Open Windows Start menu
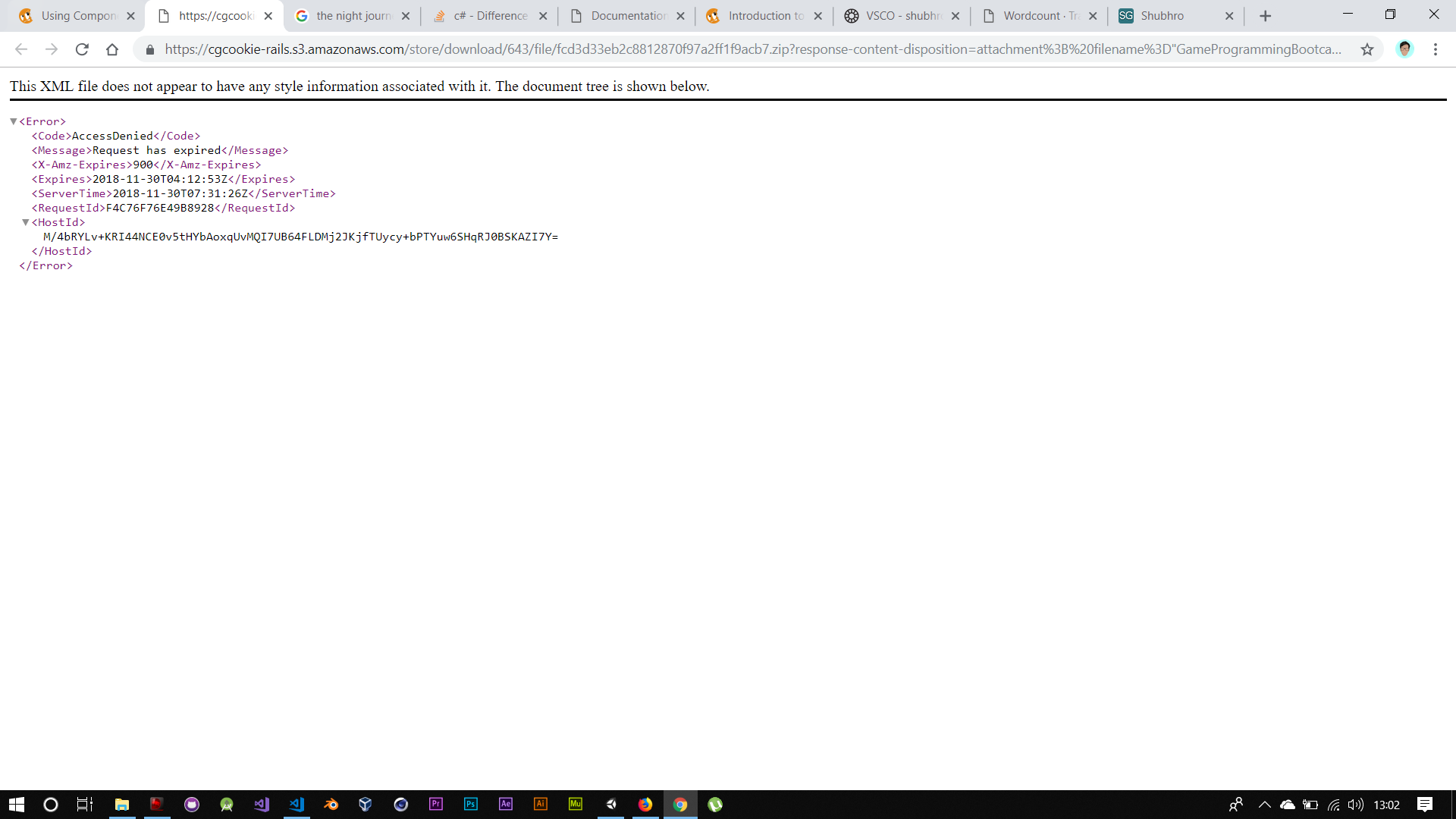The width and height of the screenshot is (1456, 819). tap(17, 805)
